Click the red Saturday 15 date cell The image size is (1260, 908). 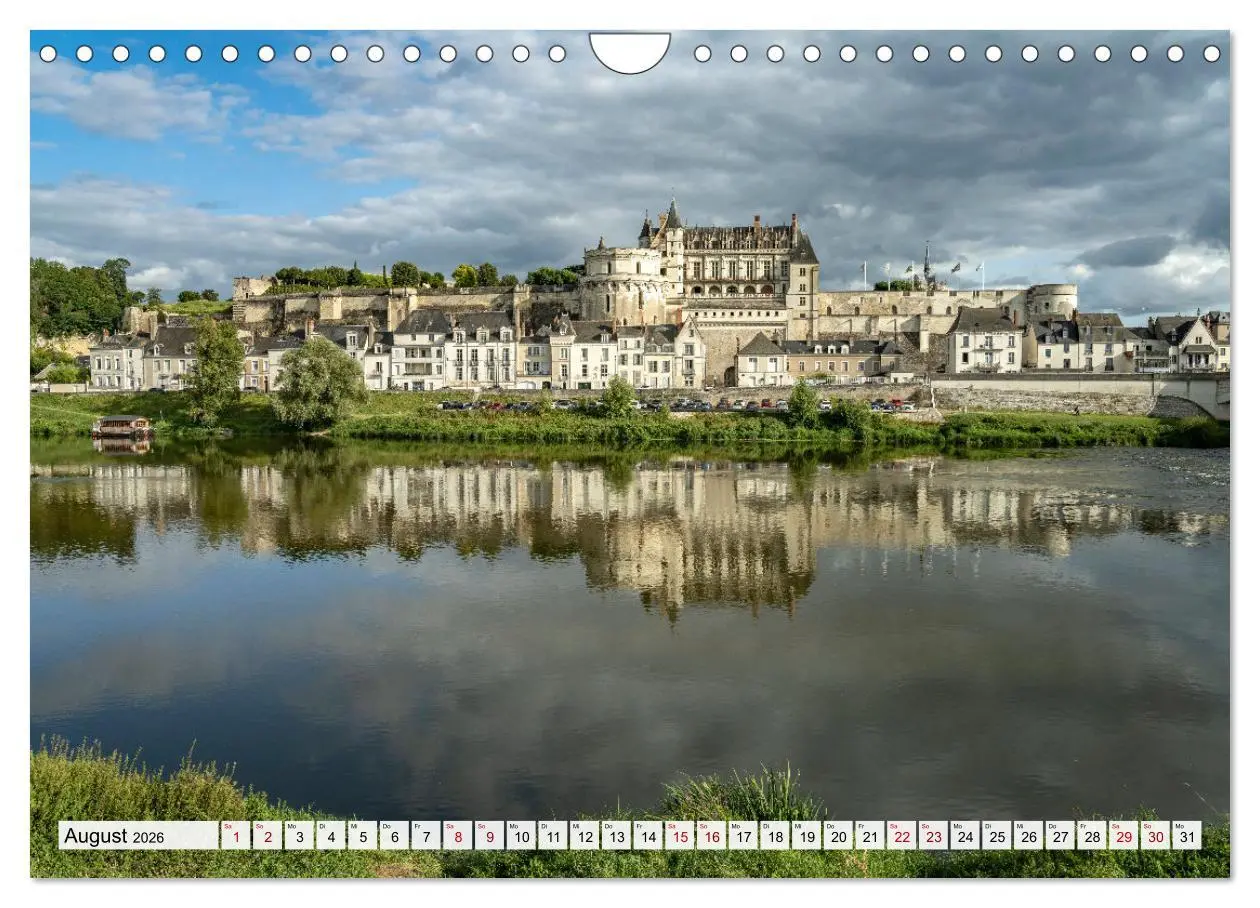pos(679,836)
